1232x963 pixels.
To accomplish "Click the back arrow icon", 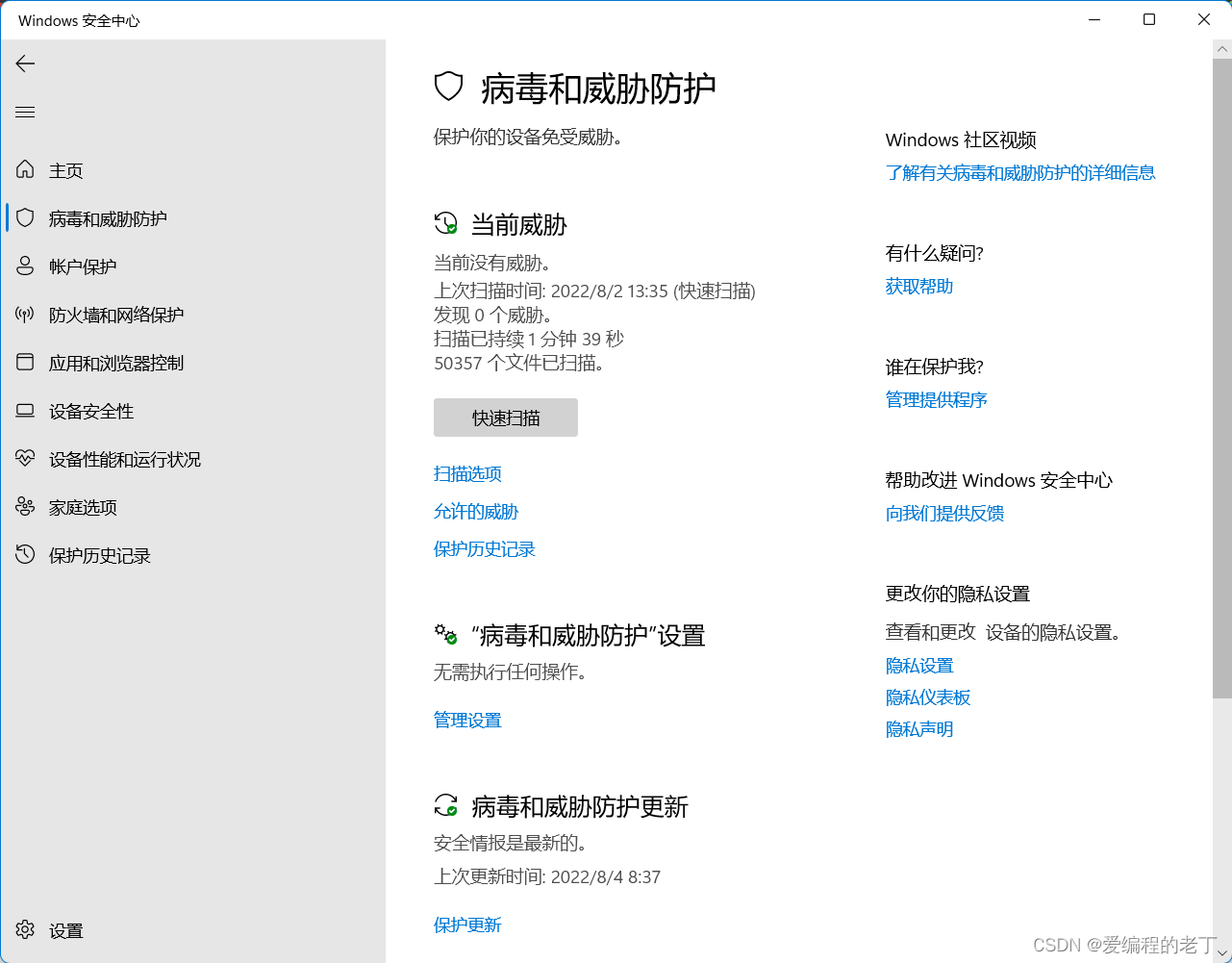I will [25, 63].
